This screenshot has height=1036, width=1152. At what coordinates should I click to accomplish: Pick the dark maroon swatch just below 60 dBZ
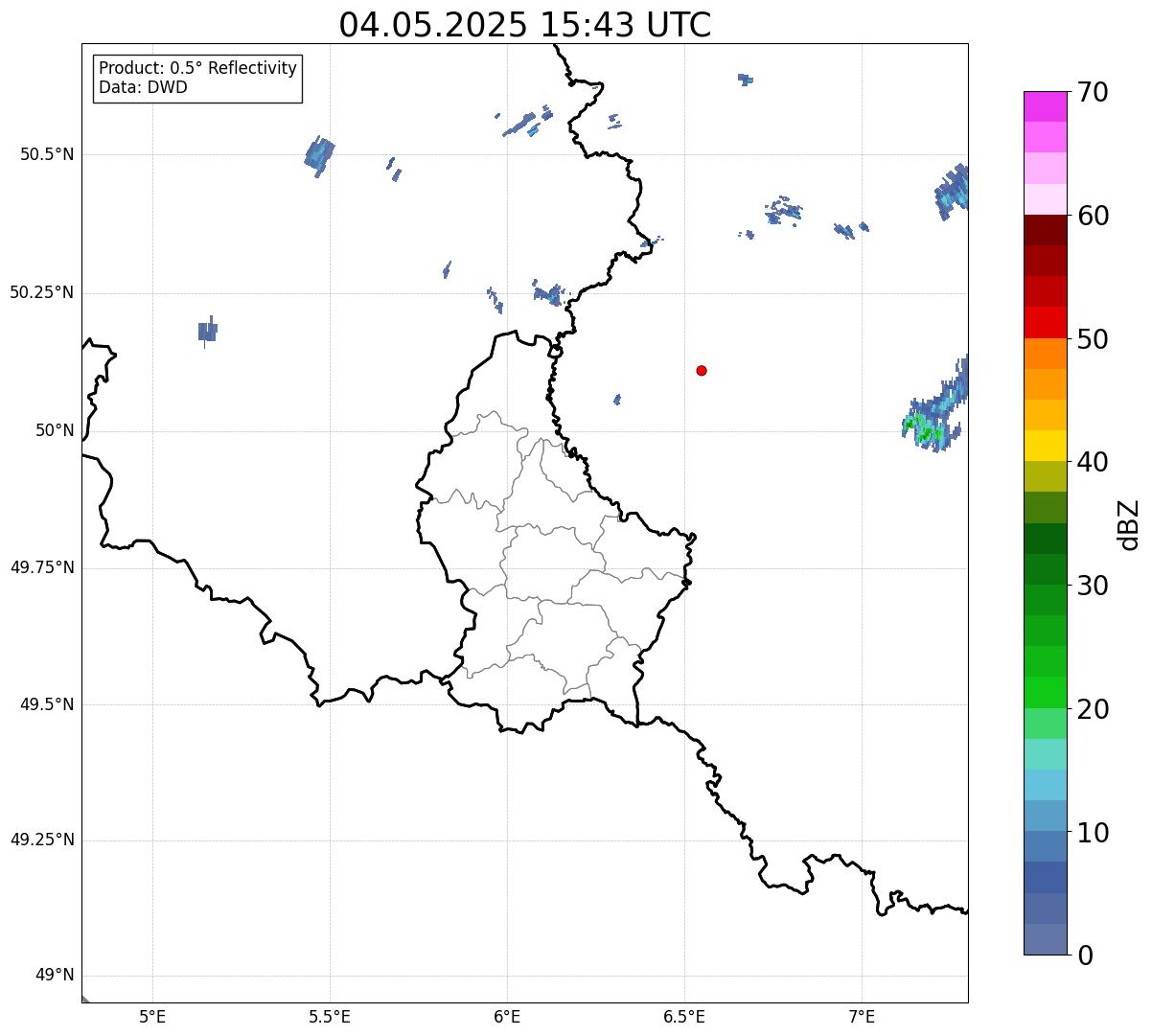pos(1045,230)
